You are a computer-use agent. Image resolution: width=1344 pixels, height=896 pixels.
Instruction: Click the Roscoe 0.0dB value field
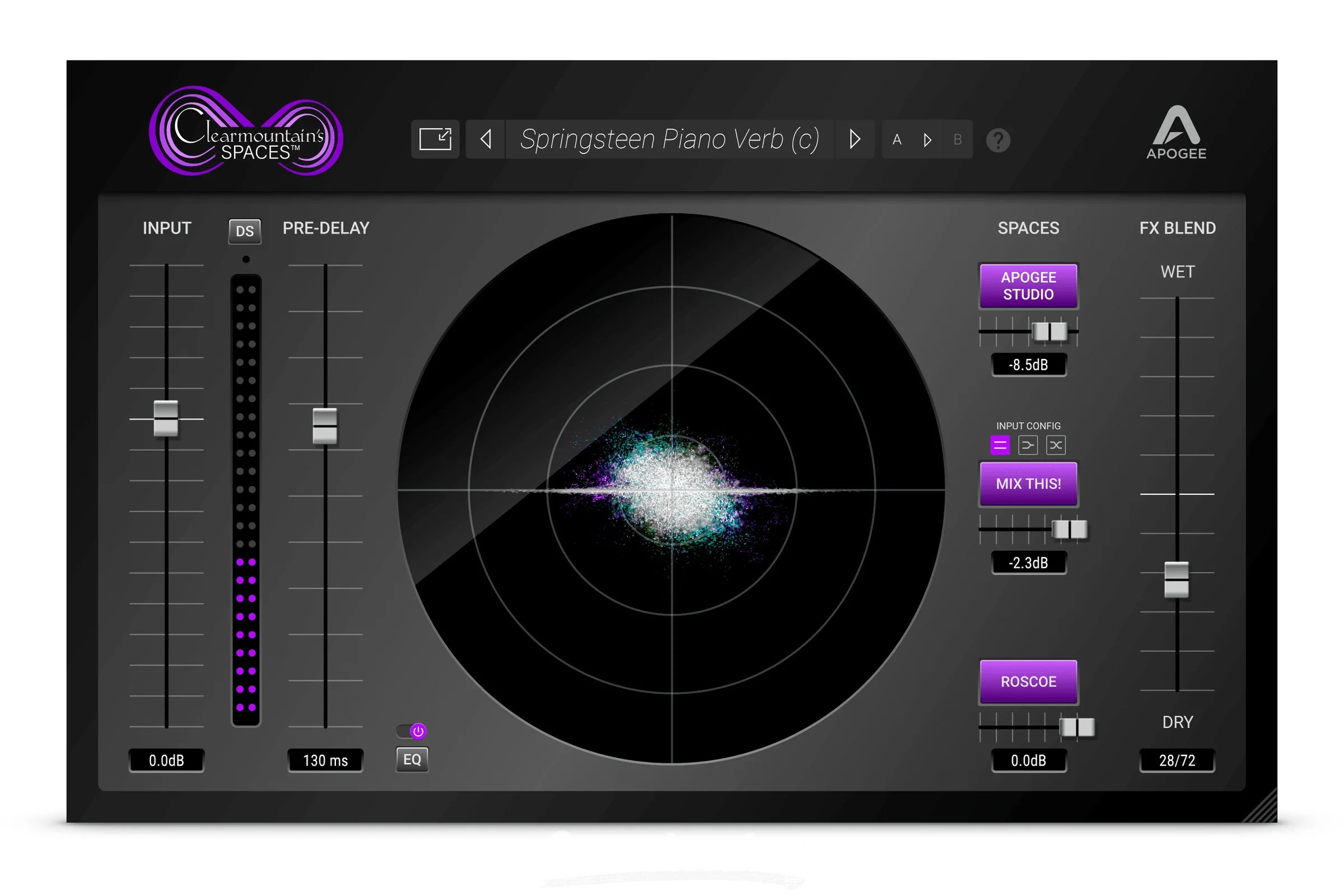(1029, 760)
